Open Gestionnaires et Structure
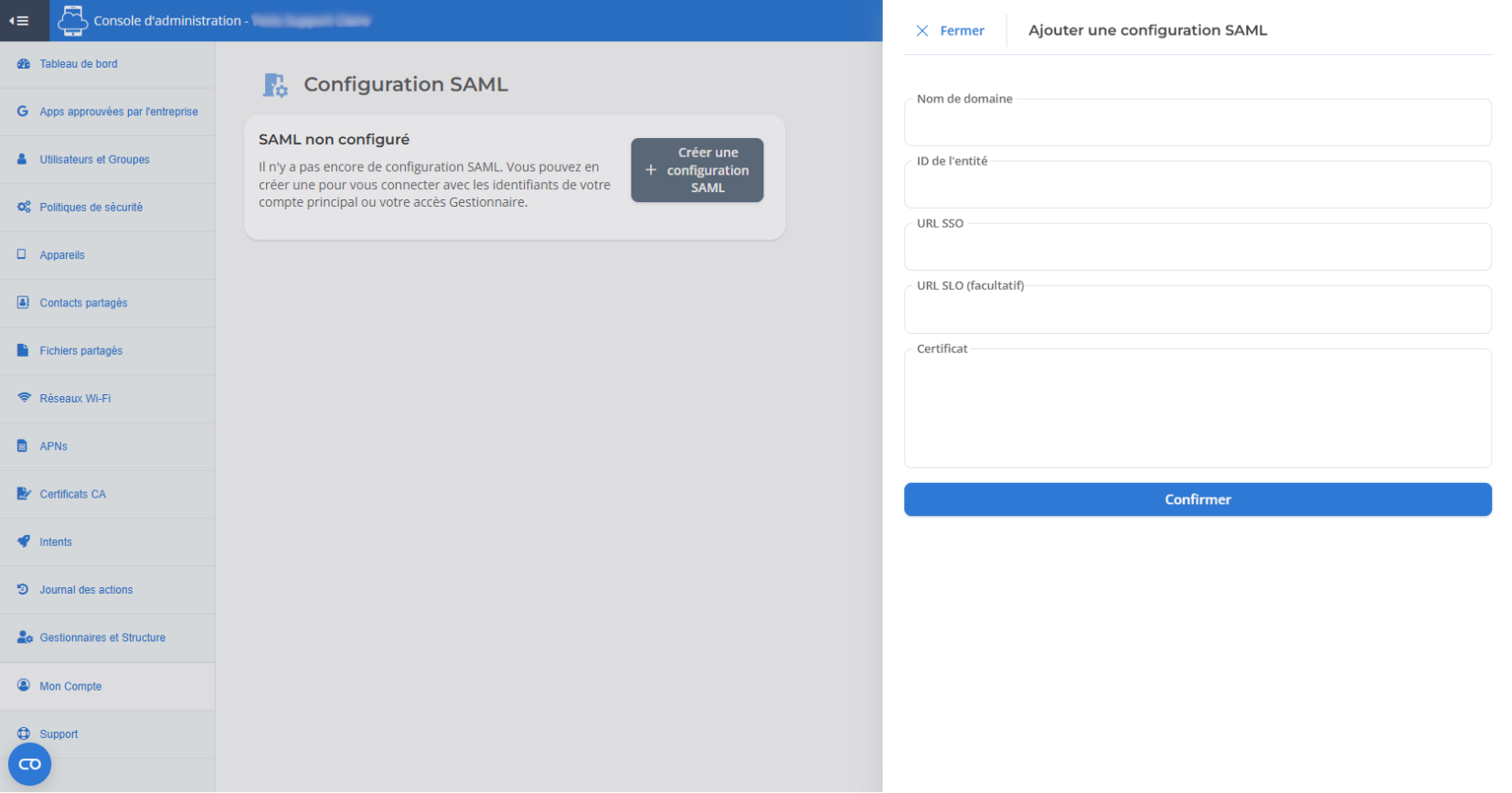This screenshot has height=793, width=1512. (x=102, y=638)
